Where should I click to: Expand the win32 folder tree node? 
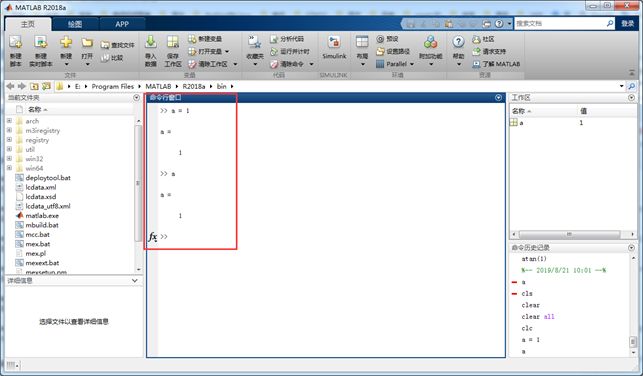[9, 159]
